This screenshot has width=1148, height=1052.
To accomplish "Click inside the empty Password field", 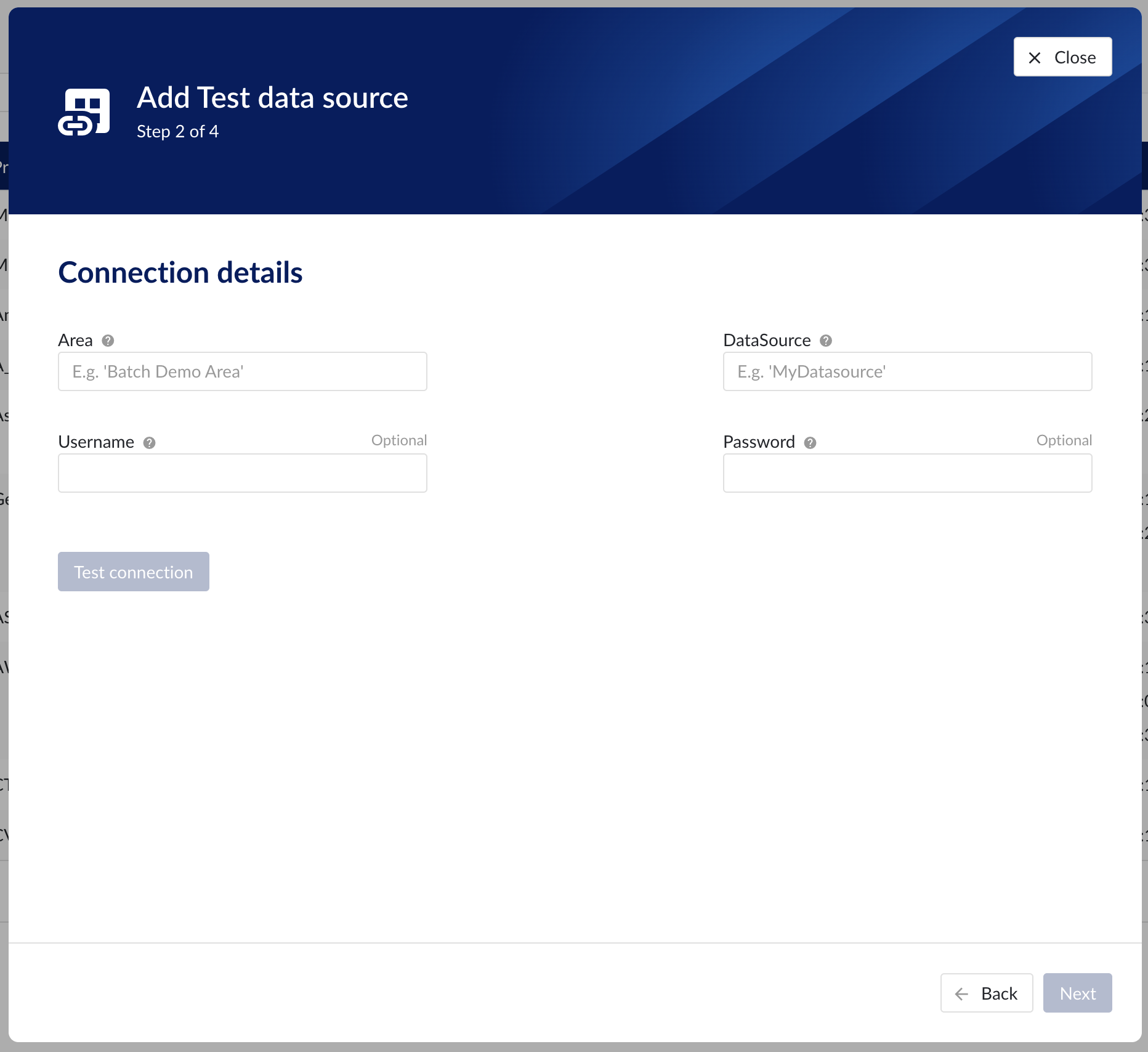I will (x=907, y=473).
